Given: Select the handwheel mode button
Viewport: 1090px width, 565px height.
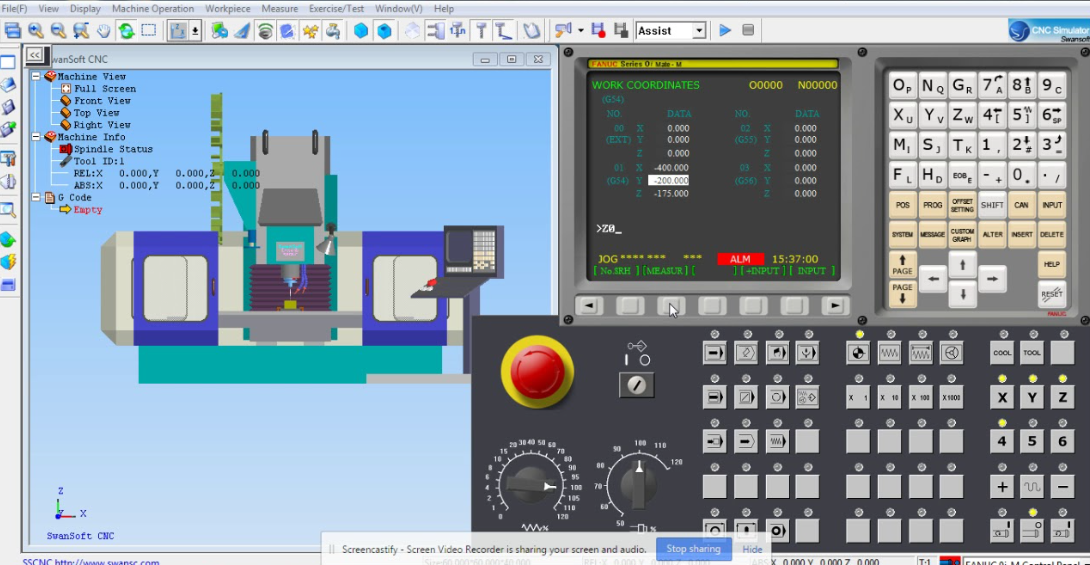Looking at the screenshot, I should point(951,353).
